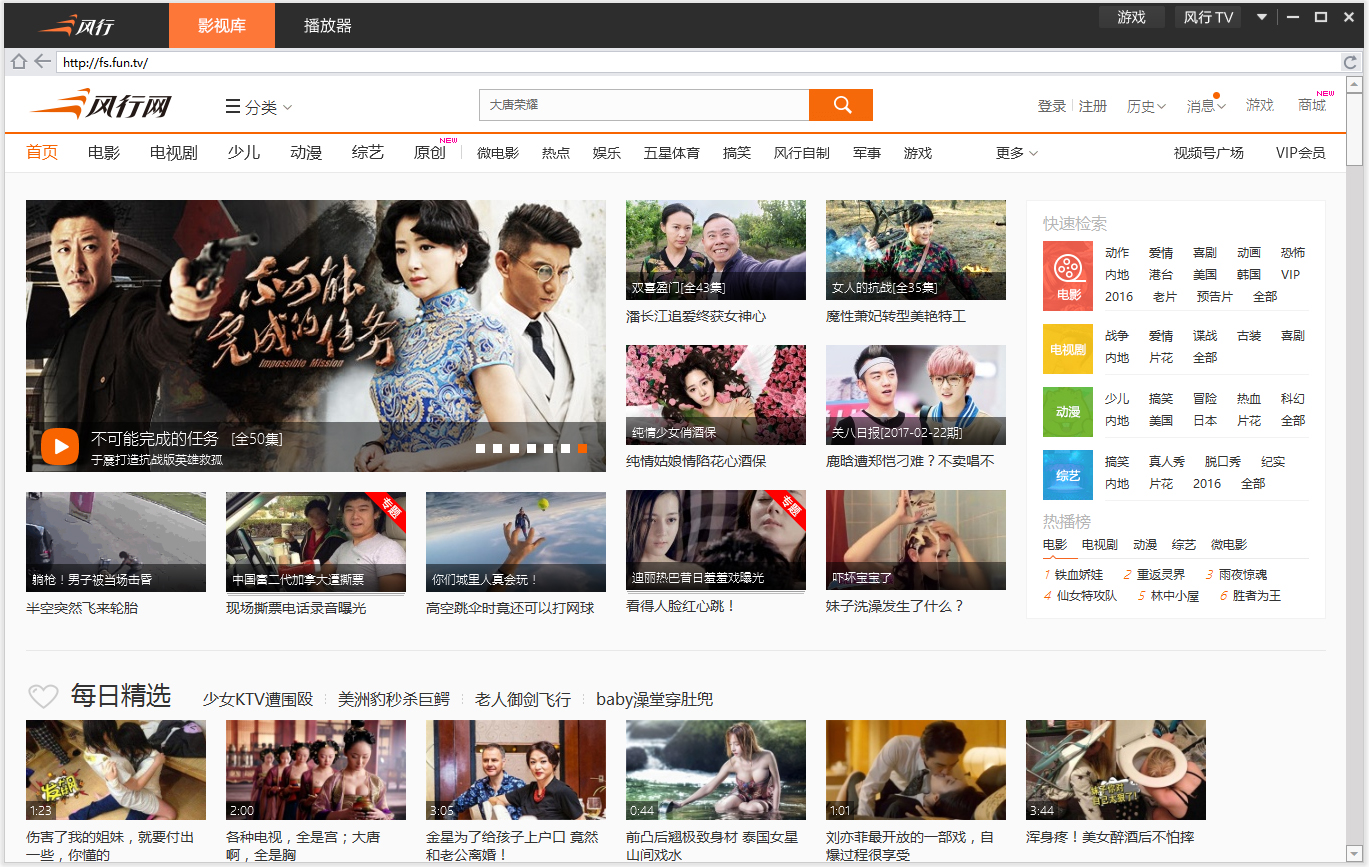Open the yellow 电视剧 category icon

click(x=1068, y=349)
